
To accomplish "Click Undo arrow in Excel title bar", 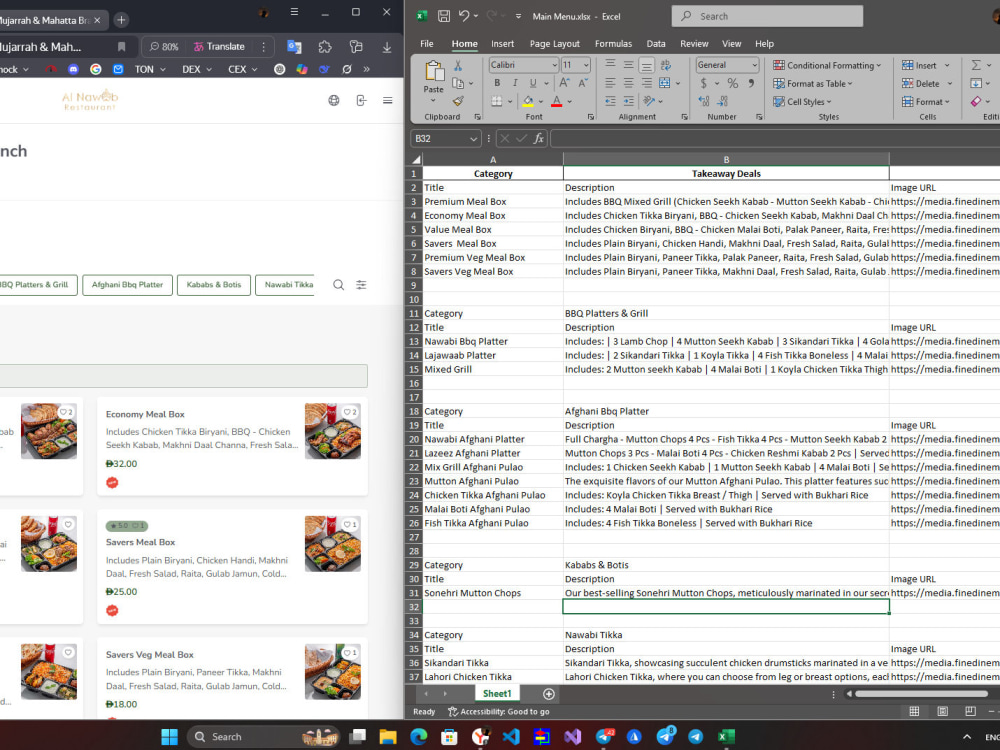I will [x=464, y=17].
